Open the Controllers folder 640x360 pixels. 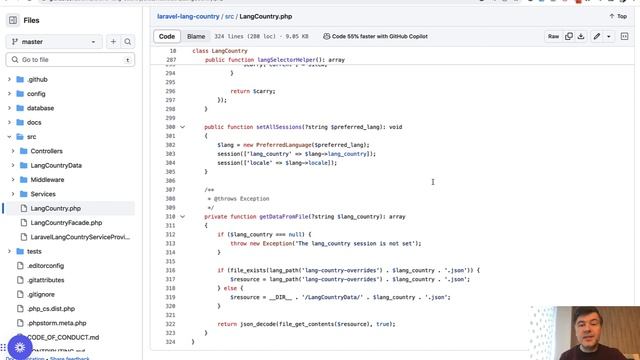[47, 151]
